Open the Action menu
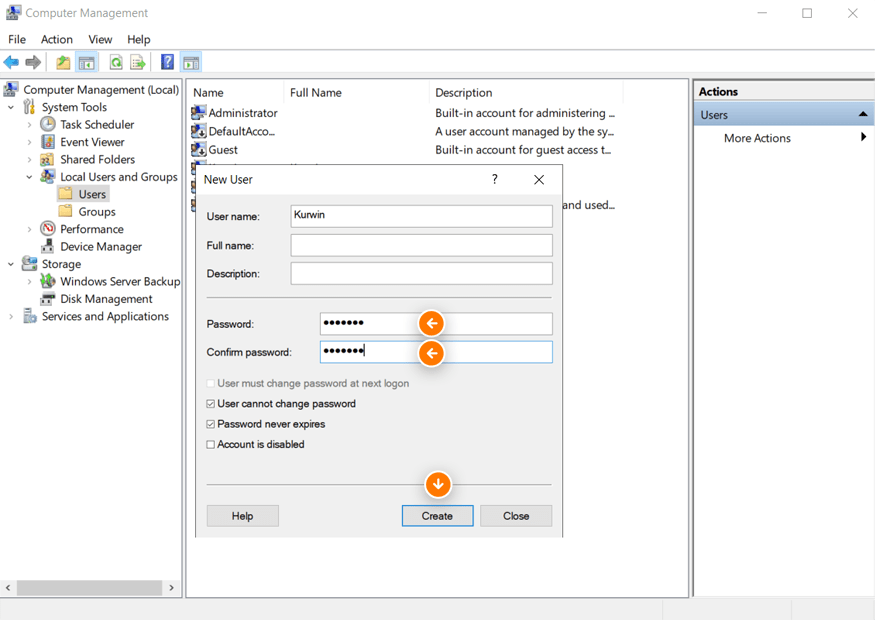875x620 pixels. pos(56,39)
